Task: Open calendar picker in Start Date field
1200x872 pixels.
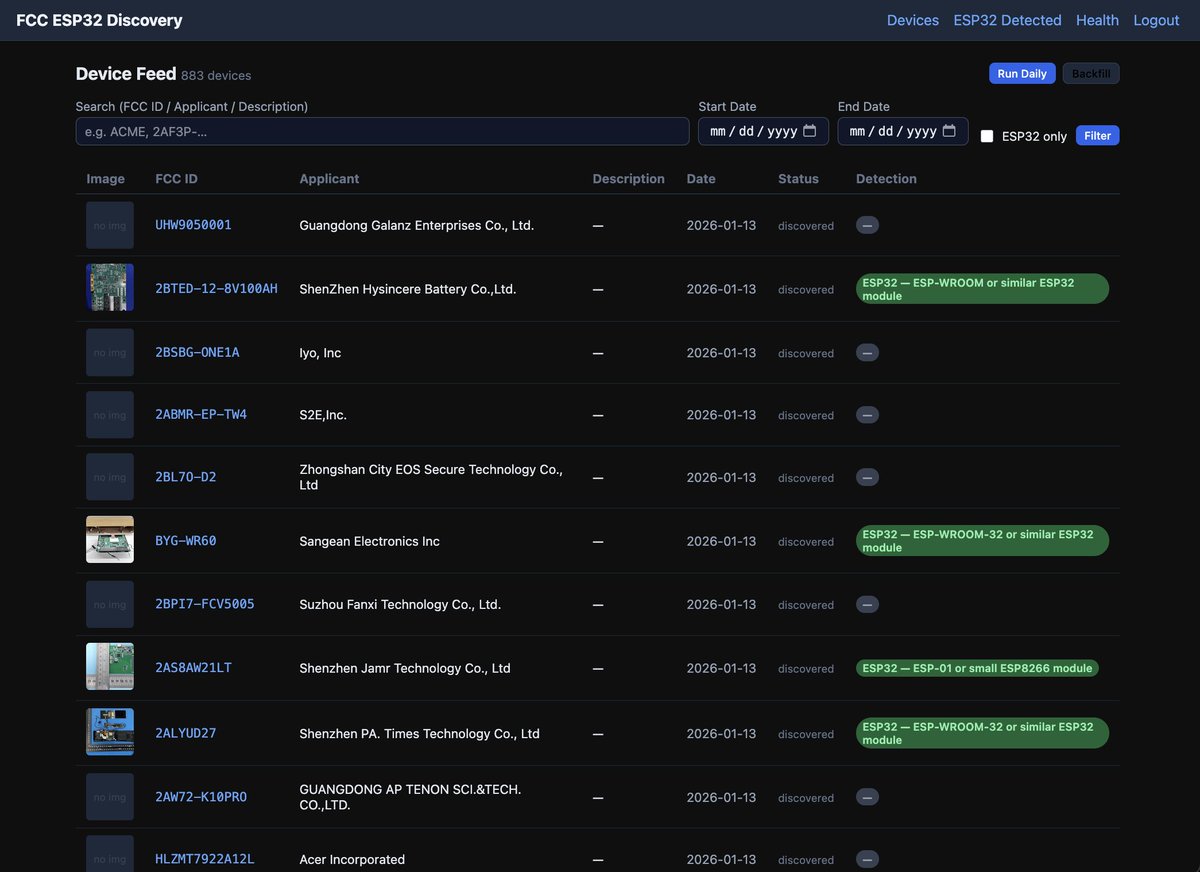Action: [x=810, y=131]
